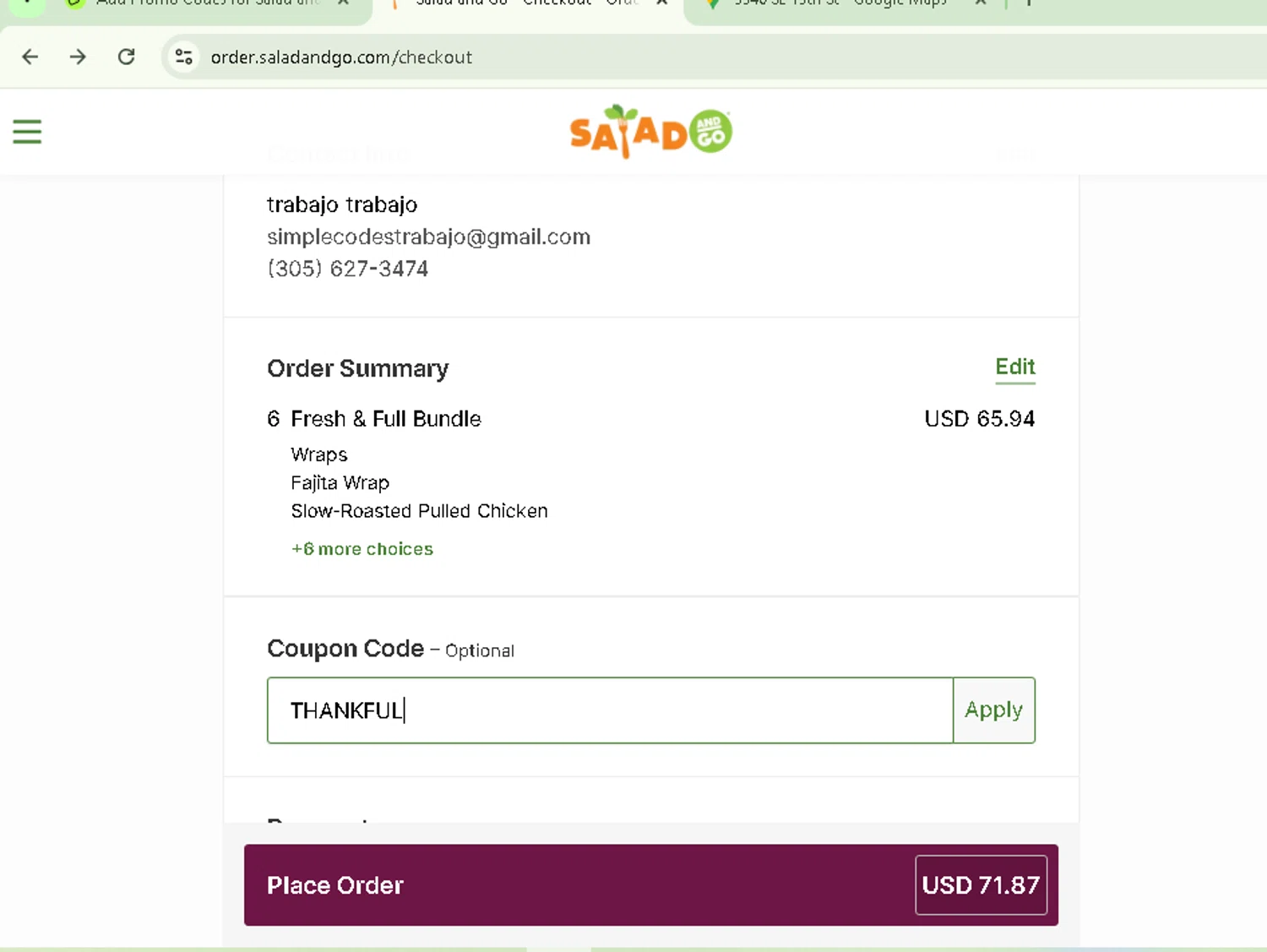Viewport: 1267px width, 952px height.
Task: View site information for saladandgo.com
Action: (x=183, y=57)
